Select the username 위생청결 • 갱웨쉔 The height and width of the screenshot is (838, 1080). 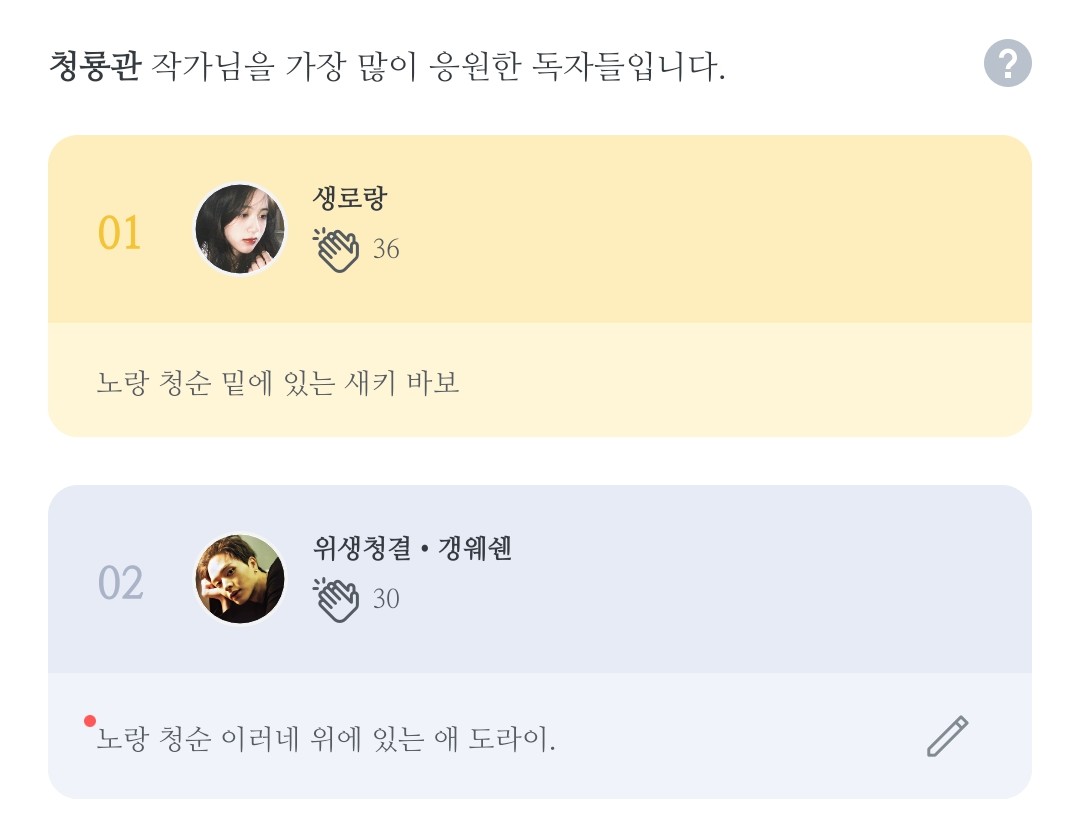(412, 548)
